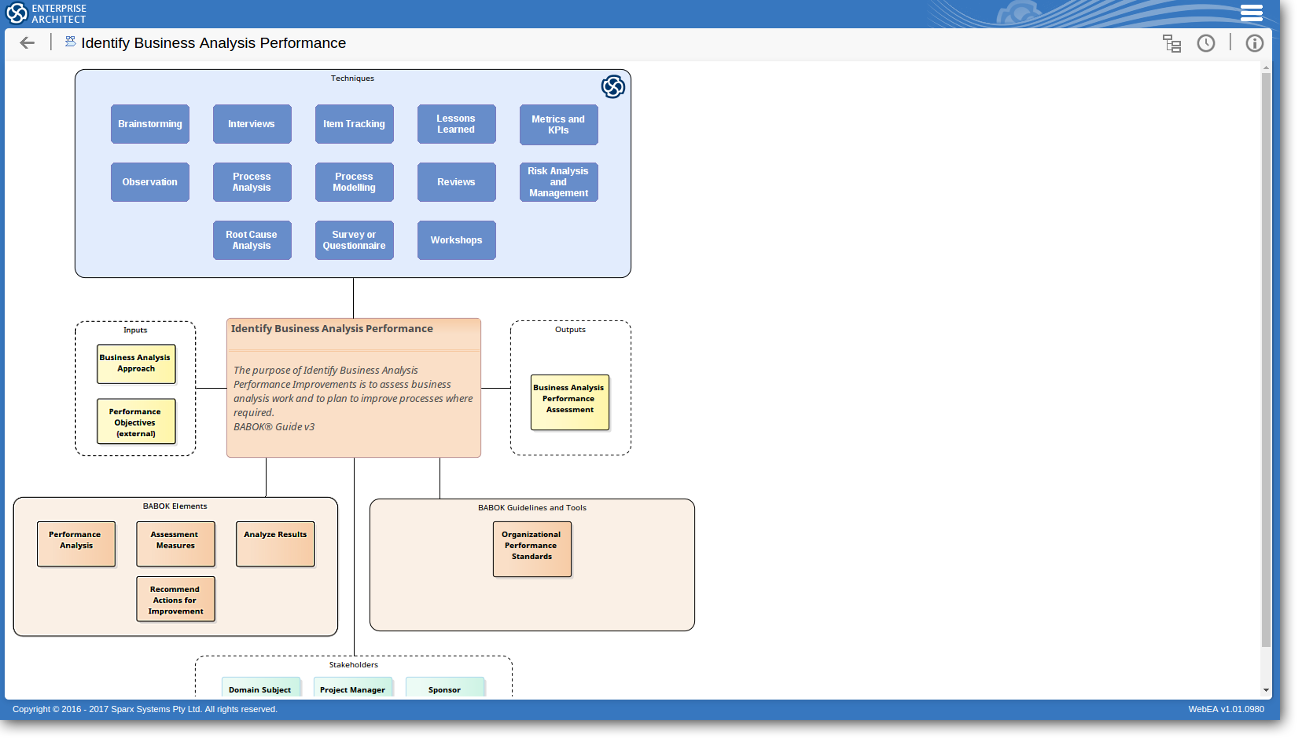Screen dimensions: 1310x750
Task: Click Organizational Performance Standards element
Action: (532, 548)
